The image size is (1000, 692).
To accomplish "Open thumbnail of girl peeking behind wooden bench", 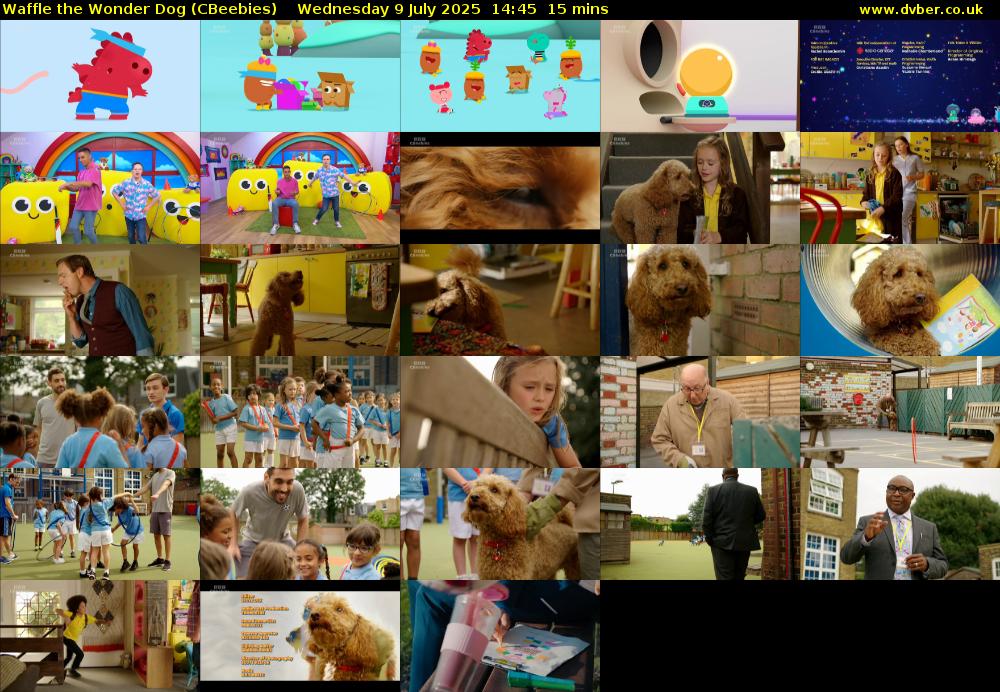I will 500,412.
